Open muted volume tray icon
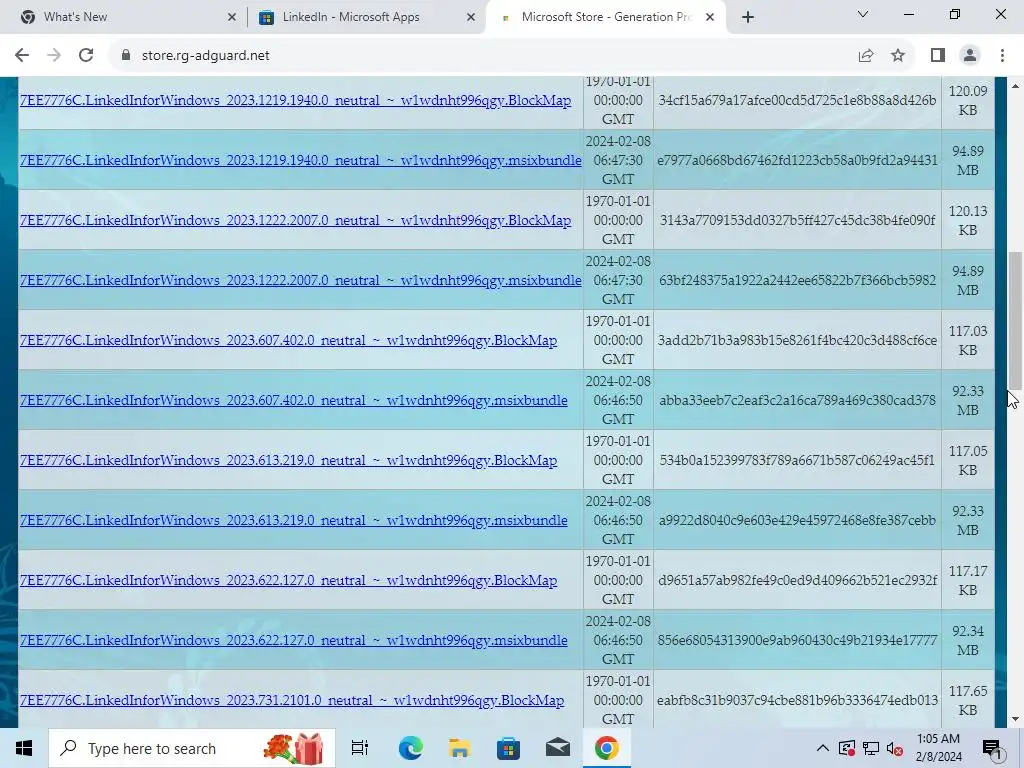 (x=895, y=748)
